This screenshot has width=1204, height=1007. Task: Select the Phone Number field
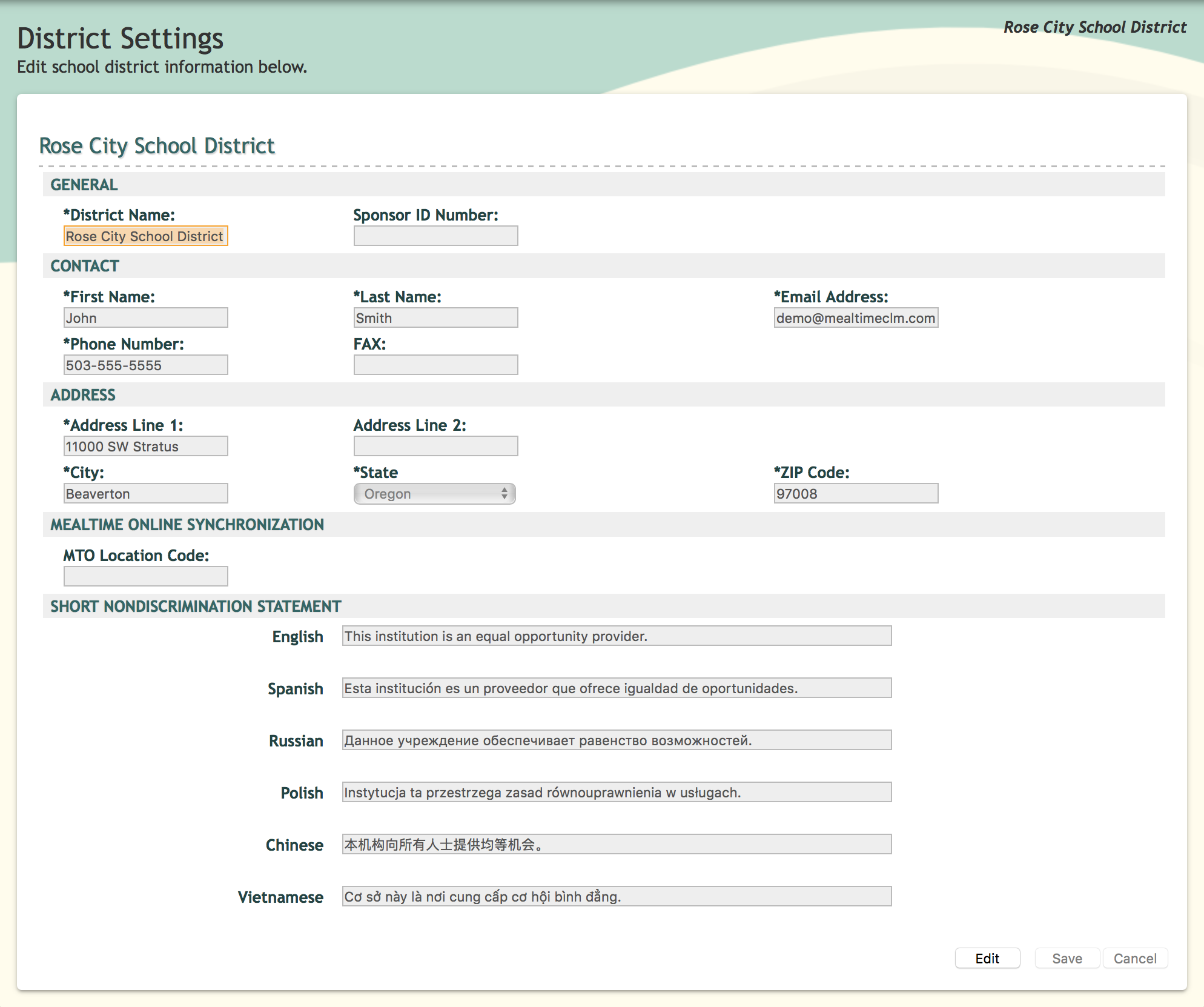click(145, 365)
